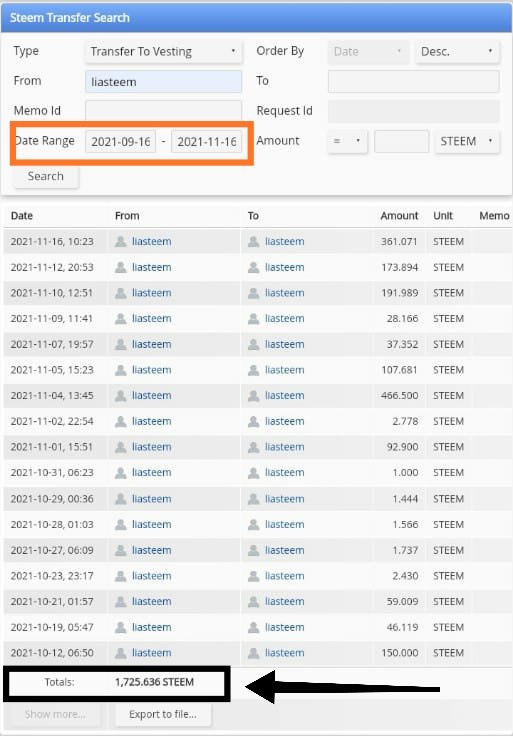Click the Memo Id input field
Screen dimensions: 513x736
click(163, 111)
